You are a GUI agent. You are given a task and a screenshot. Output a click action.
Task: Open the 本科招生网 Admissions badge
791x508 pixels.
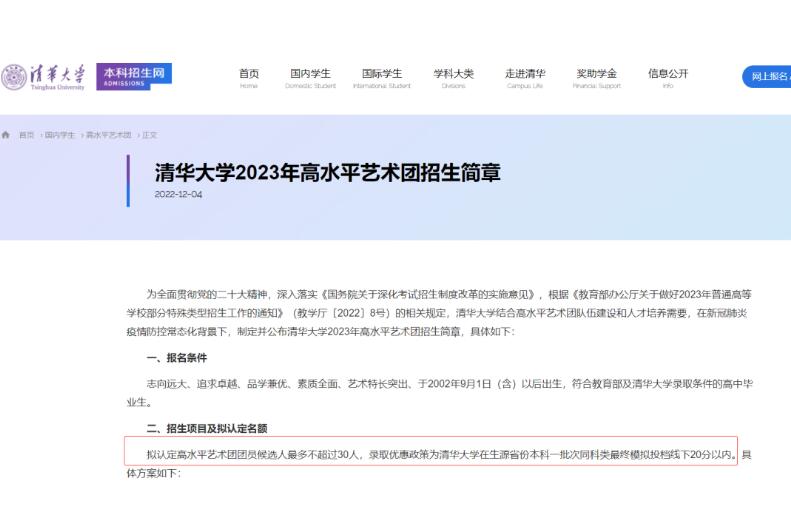[x=134, y=77]
